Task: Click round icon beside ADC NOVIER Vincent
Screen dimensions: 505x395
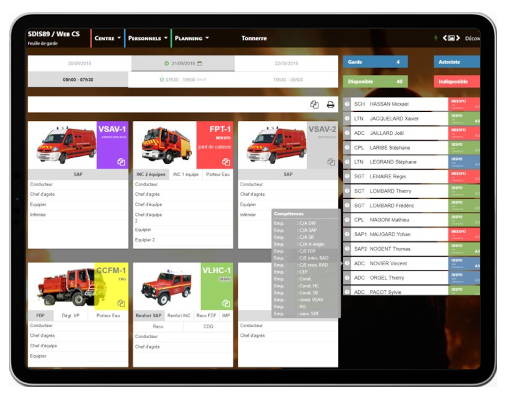Action: click(347, 263)
